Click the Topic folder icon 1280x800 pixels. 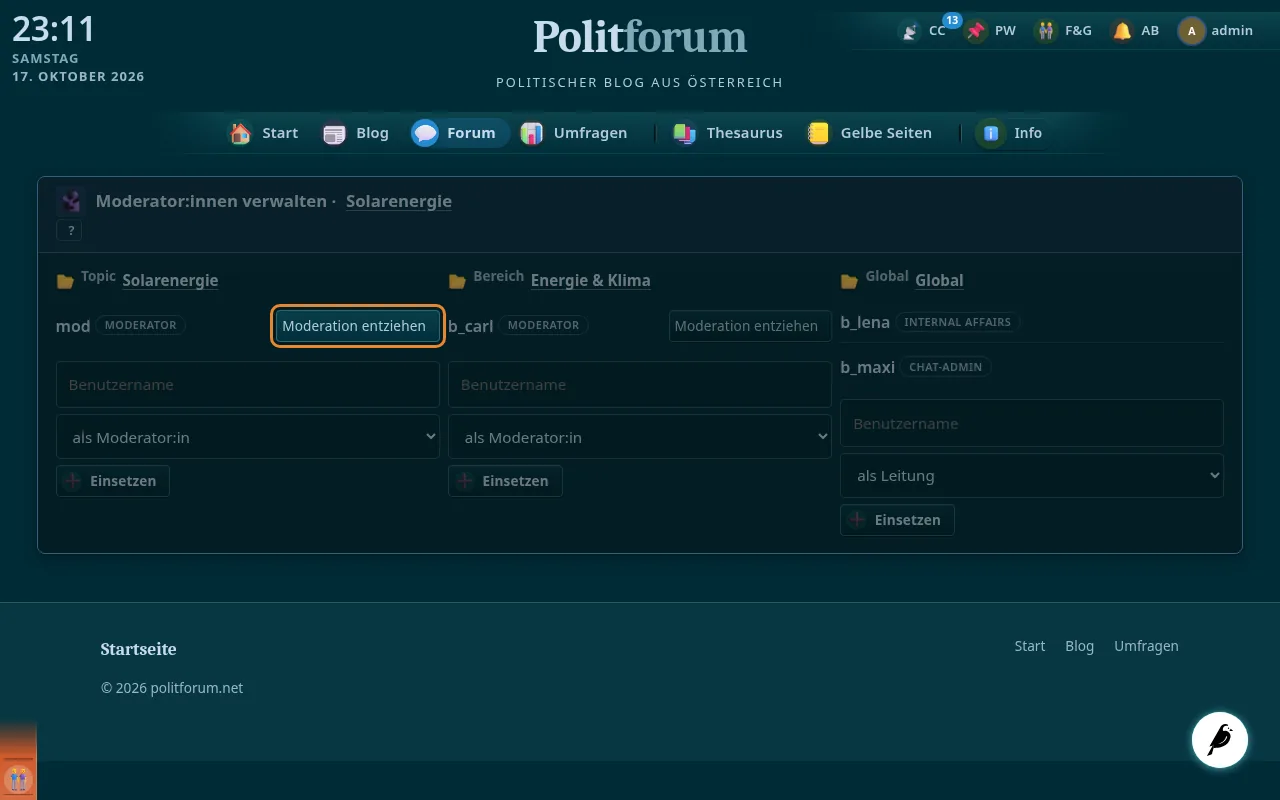pos(65,282)
